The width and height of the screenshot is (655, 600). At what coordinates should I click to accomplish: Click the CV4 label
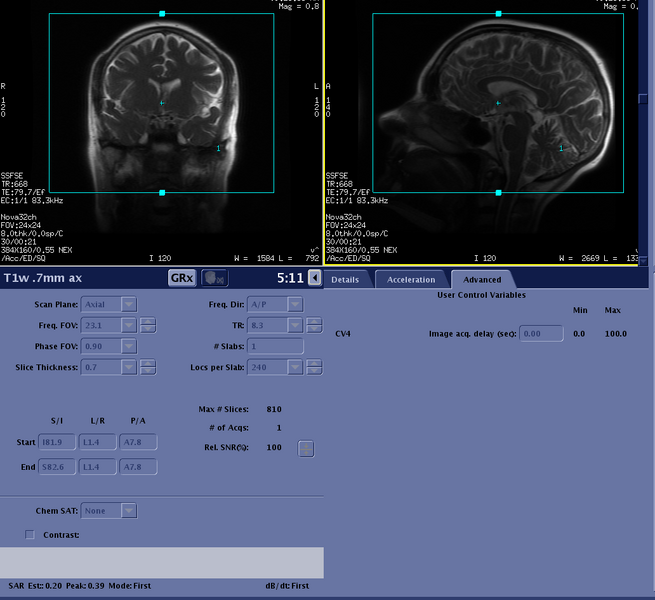(x=343, y=334)
